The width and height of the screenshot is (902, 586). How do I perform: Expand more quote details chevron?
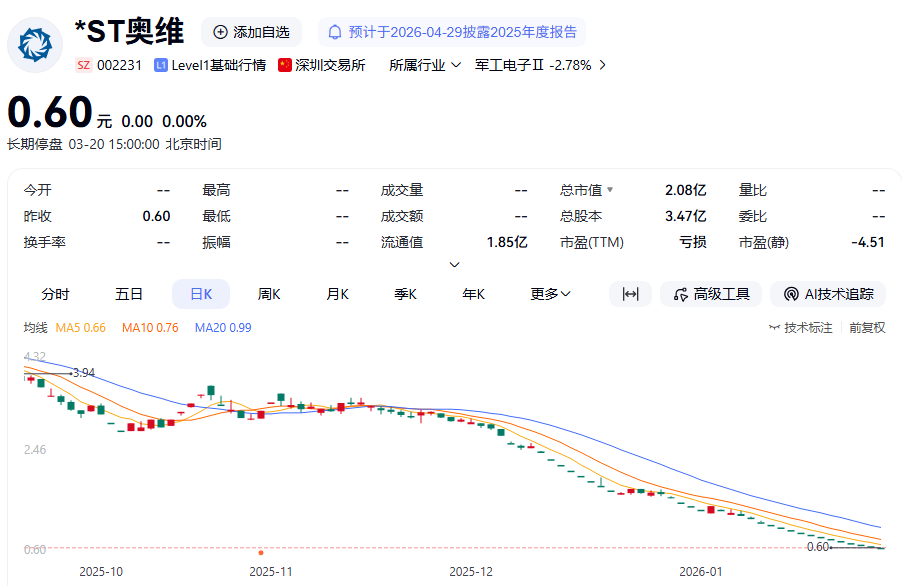point(454,265)
